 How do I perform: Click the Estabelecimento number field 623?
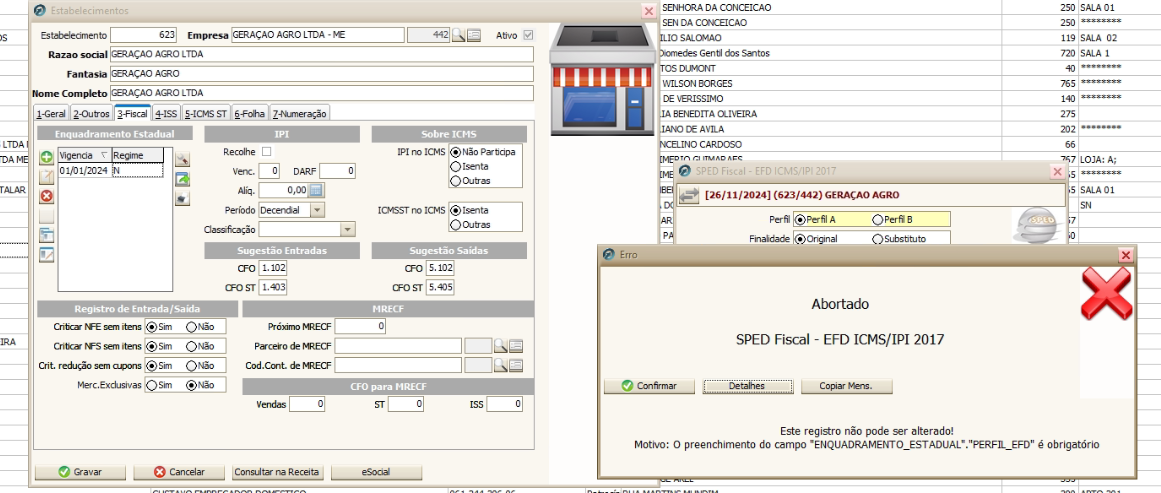(x=144, y=35)
